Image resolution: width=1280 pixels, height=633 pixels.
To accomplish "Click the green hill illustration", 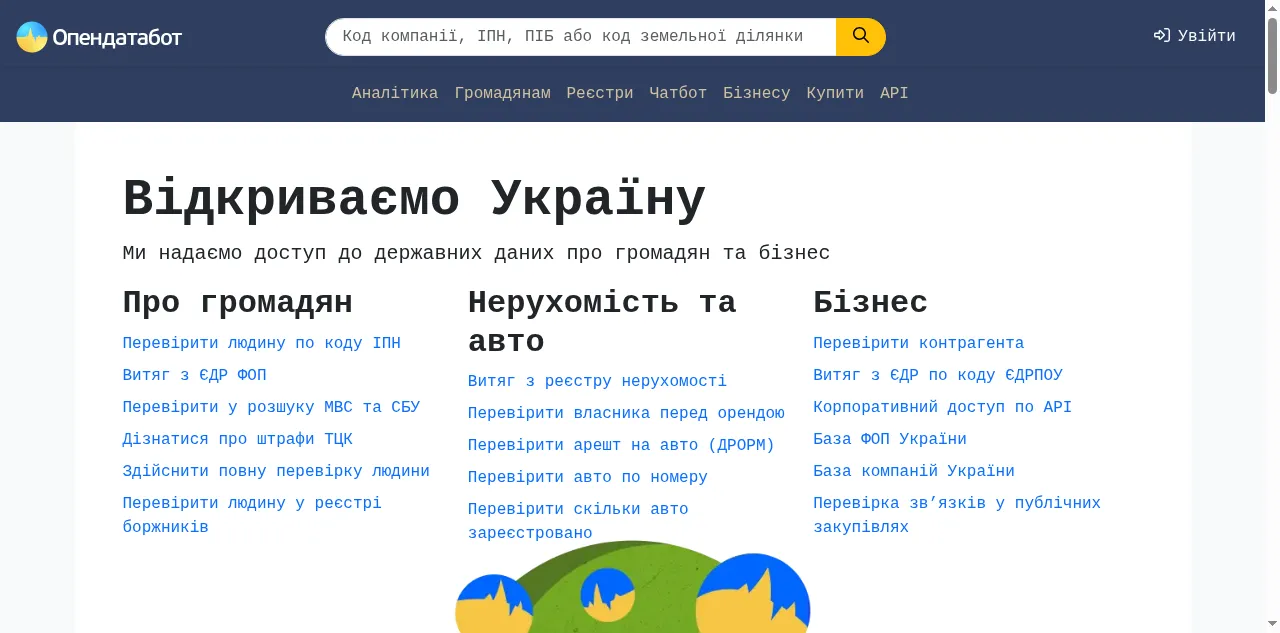I will point(632,587).
